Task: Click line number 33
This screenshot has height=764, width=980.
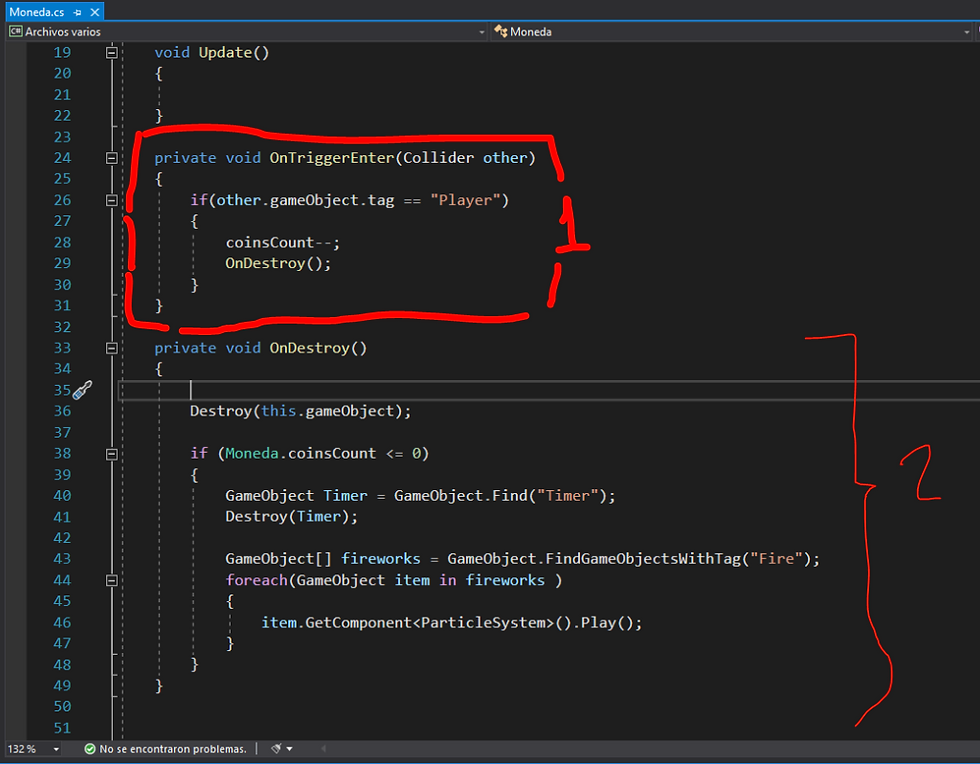Action: tap(62, 348)
